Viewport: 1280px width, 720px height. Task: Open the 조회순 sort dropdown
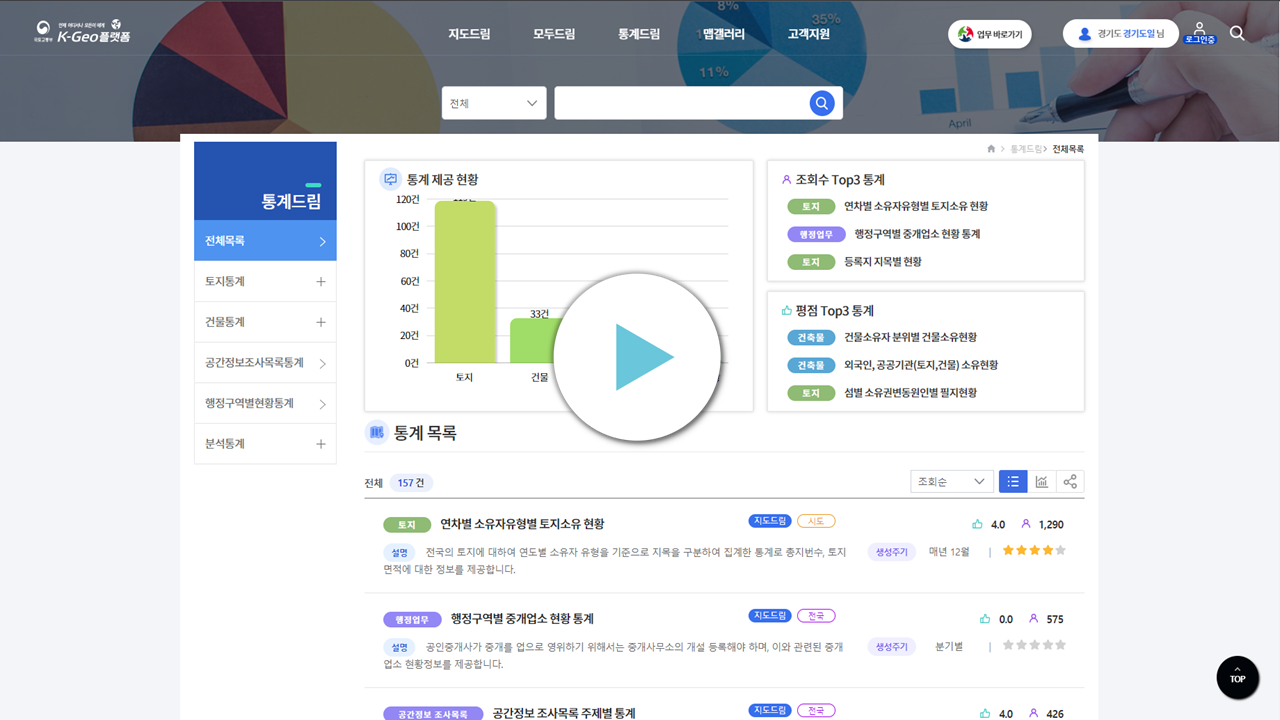[952, 482]
